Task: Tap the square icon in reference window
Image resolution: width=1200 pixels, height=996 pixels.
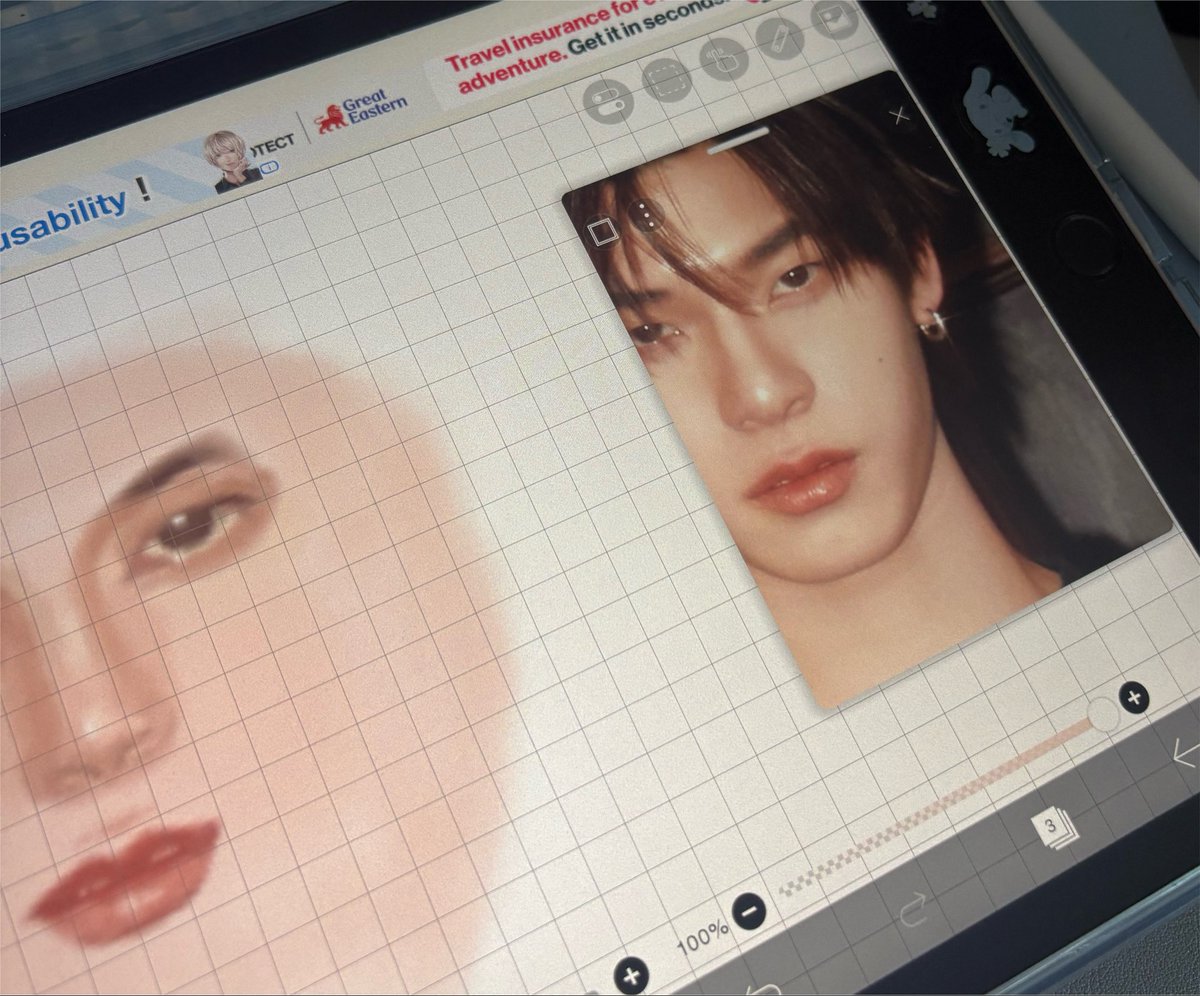Action: tap(602, 232)
